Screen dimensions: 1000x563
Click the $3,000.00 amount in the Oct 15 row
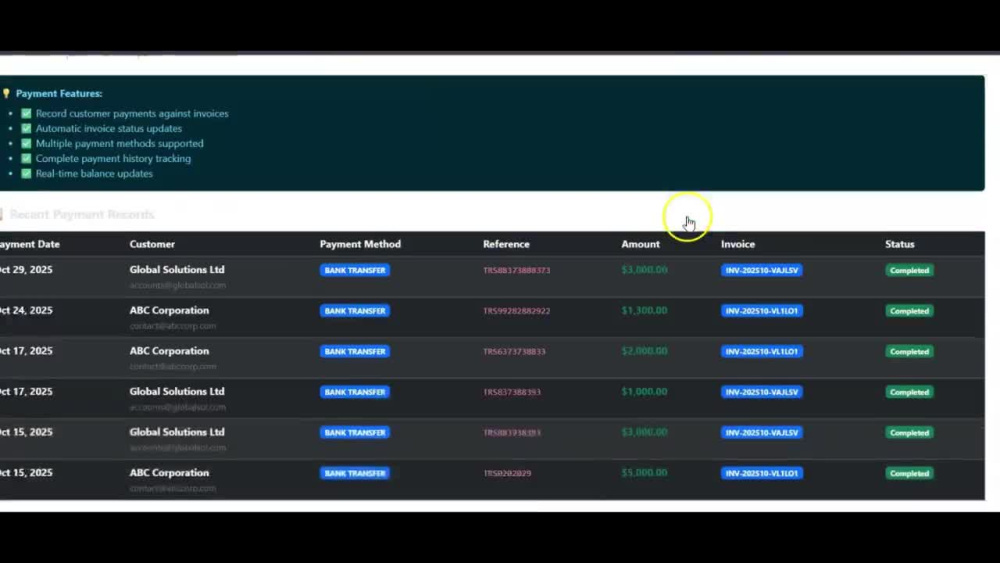coord(644,432)
